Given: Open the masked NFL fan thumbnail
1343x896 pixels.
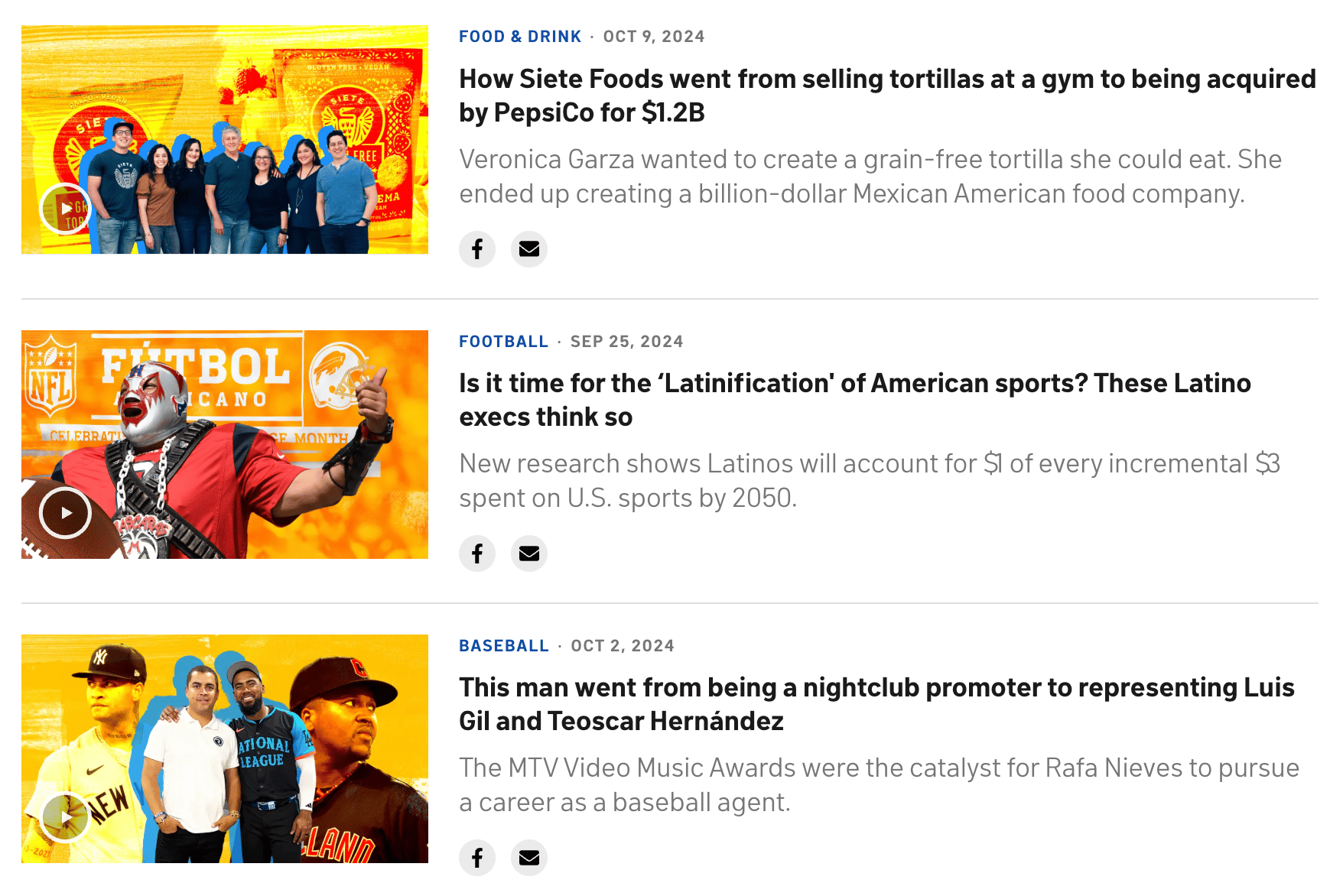Looking at the screenshot, I should point(225,444).
